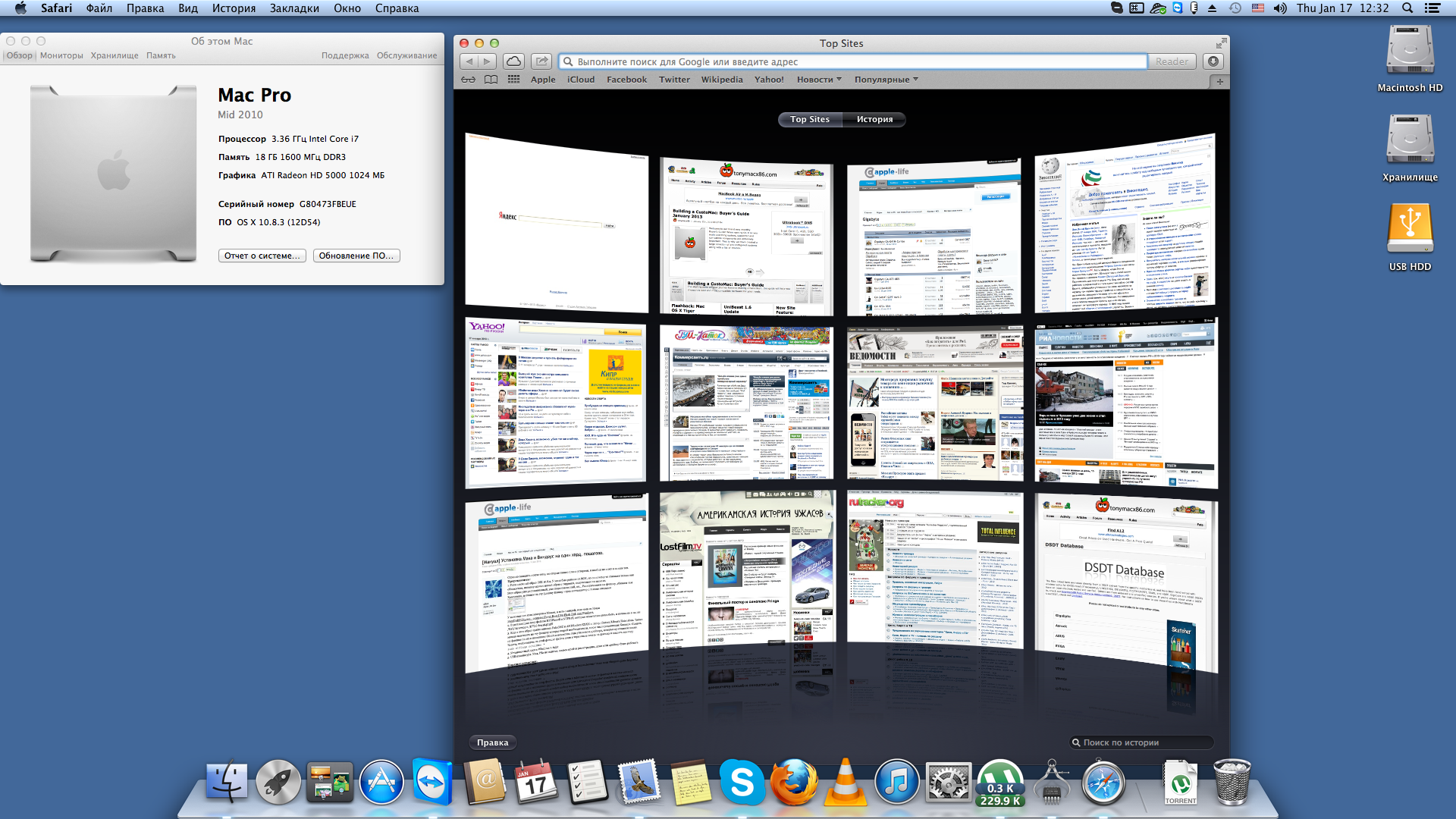Open iTunes in the Dock
Image resolution: width=1456 pixels, height=819 pixels.
pos(897,782)
